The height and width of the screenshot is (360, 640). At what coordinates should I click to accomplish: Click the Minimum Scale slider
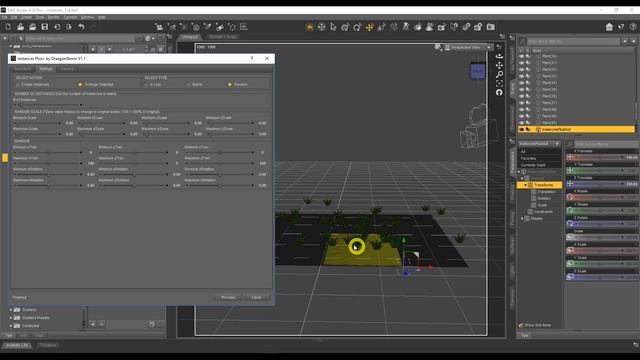[37, 123]
